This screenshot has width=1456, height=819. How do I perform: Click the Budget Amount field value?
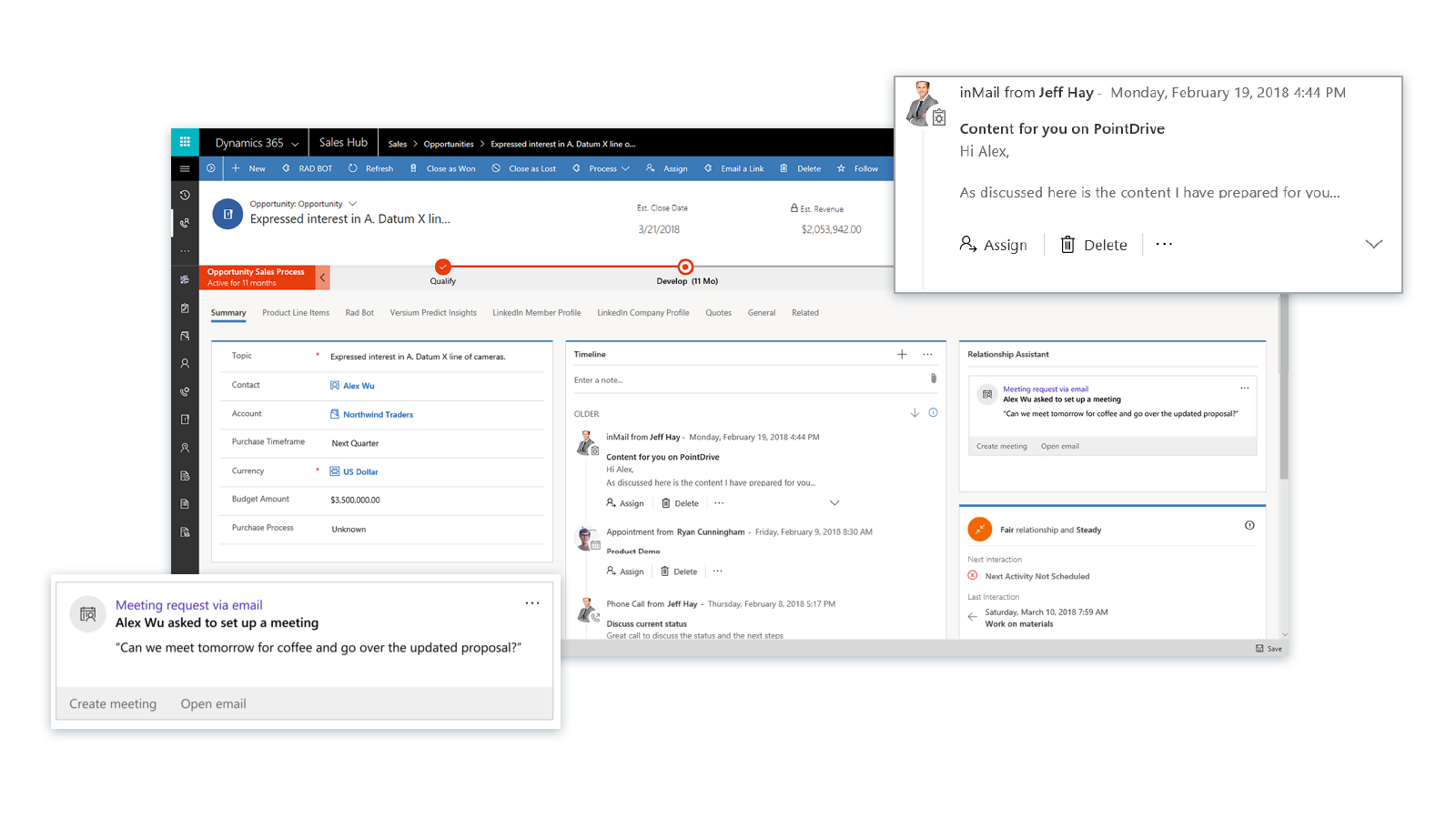coord(356,500)
